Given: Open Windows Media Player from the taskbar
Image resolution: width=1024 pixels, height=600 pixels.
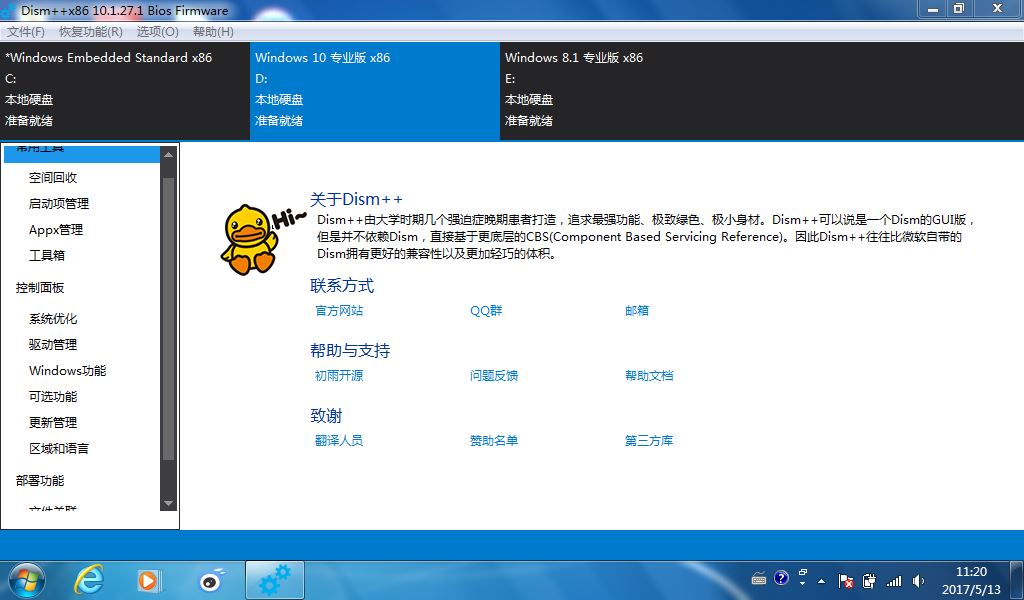Looking at the screenshot, I should [150, 580].
